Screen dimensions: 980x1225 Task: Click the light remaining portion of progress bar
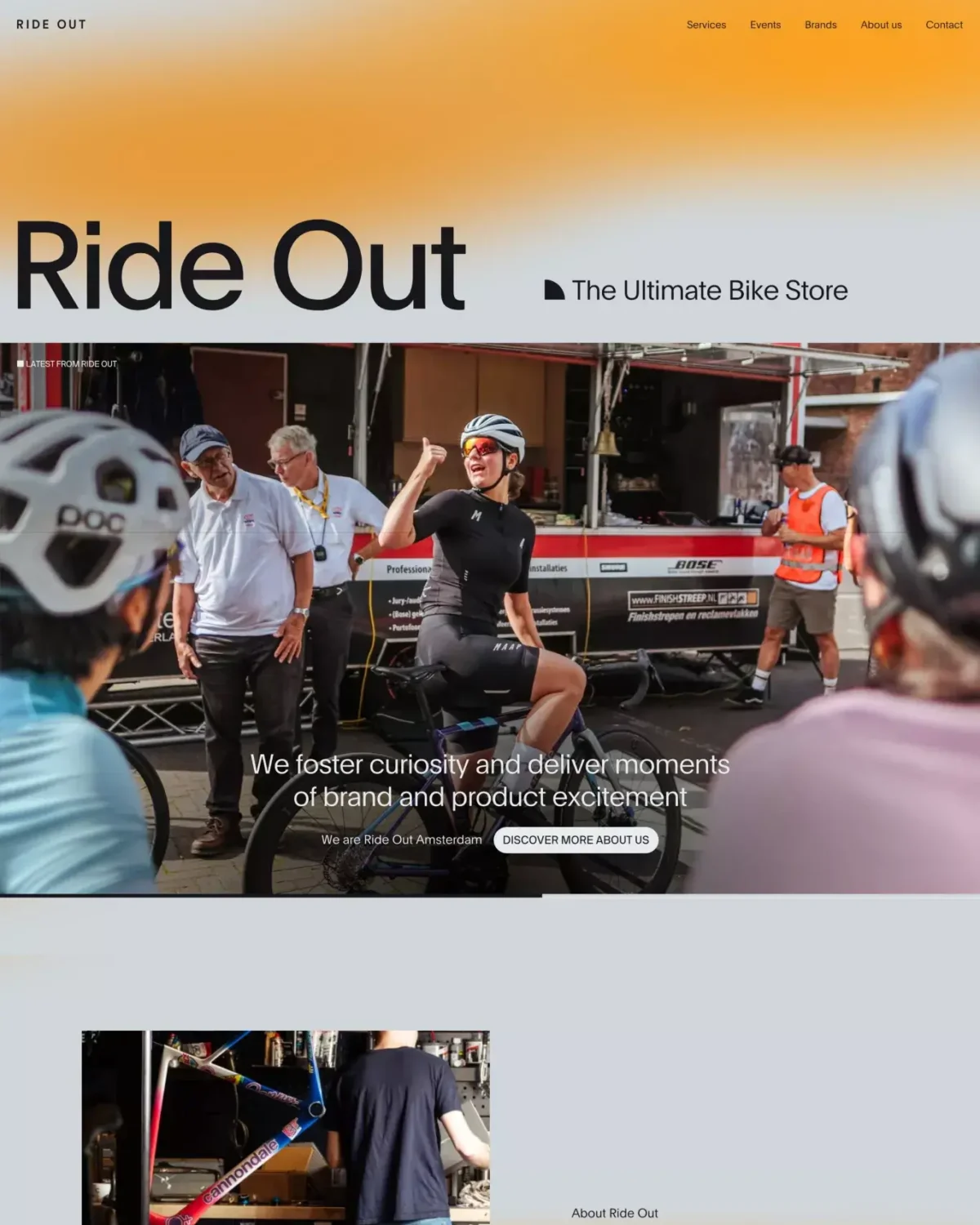761,896
